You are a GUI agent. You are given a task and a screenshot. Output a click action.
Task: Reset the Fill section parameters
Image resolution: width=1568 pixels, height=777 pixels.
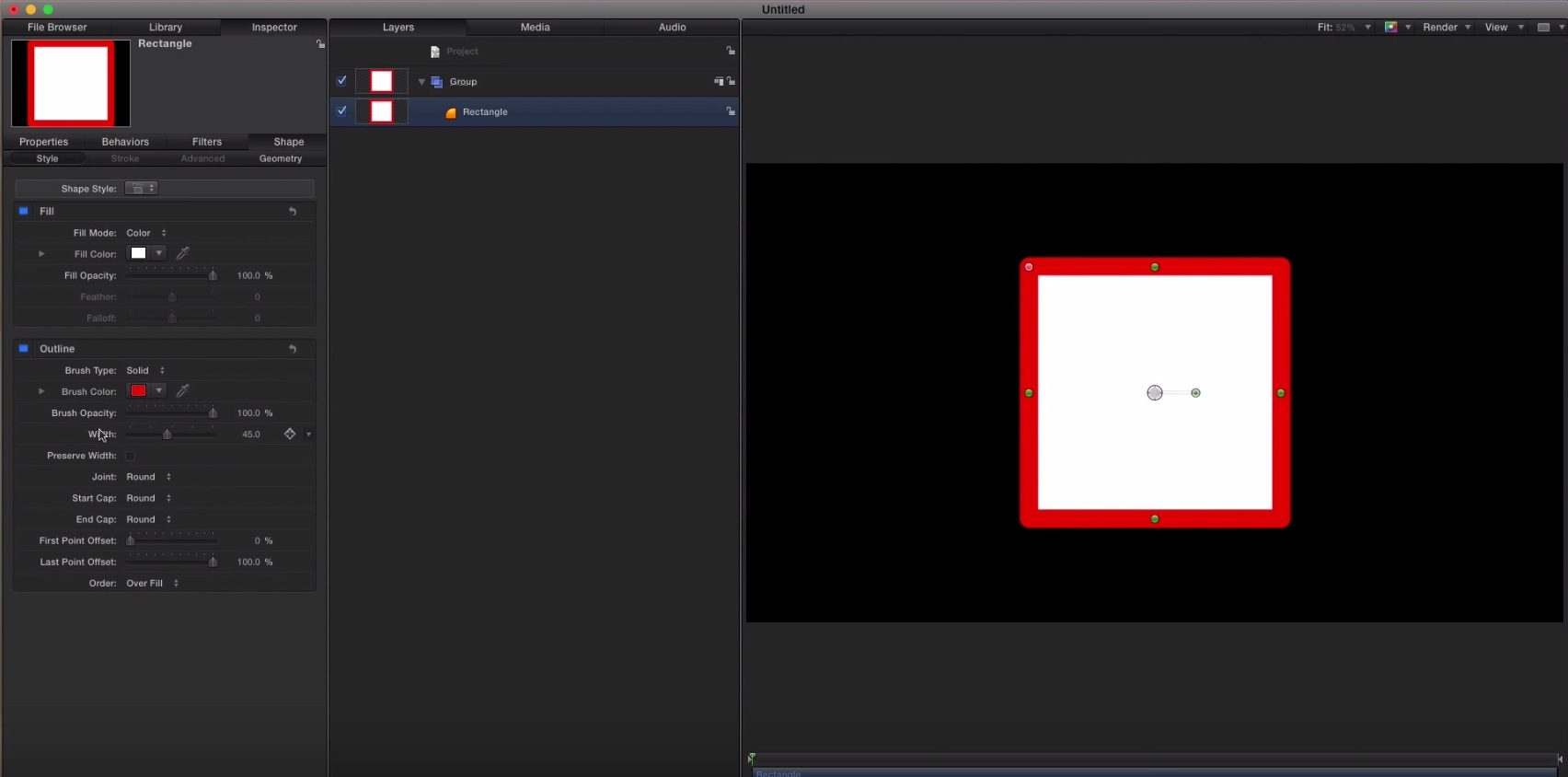pyautogui.click(x=293, y=211)
